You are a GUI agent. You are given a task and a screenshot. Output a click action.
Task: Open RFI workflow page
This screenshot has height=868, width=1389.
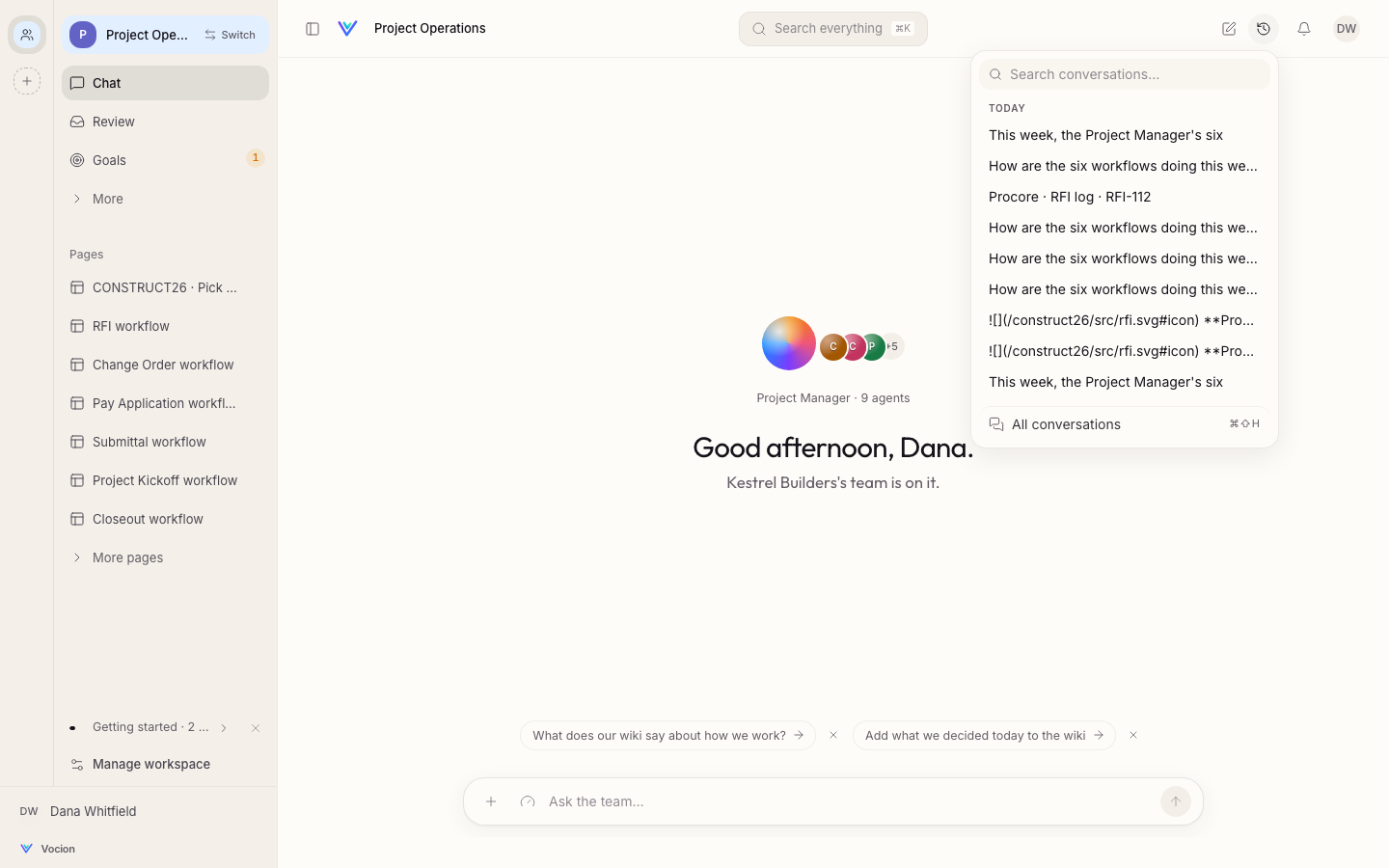tap(165, 326)
